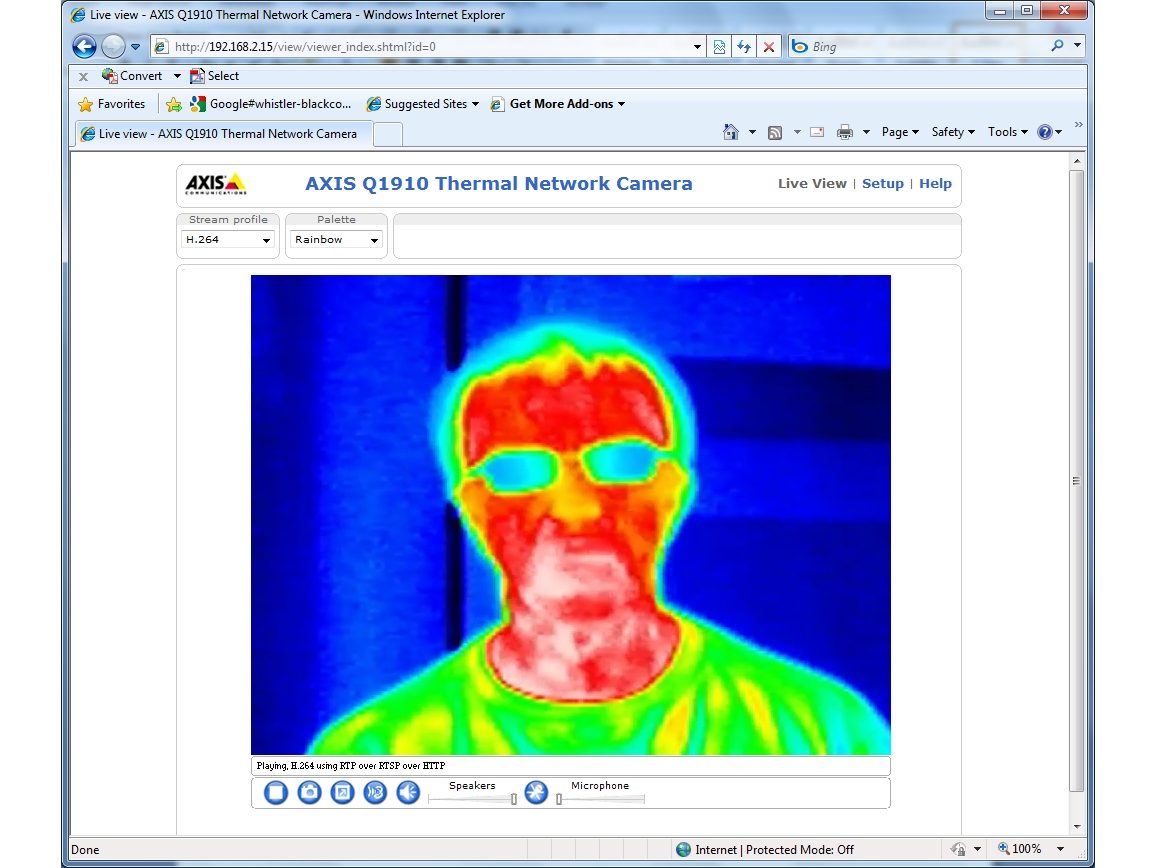This screenshot has height=868, width=1157.
Task: Click the RSS feeds icon
Action: tap(775, 133)
